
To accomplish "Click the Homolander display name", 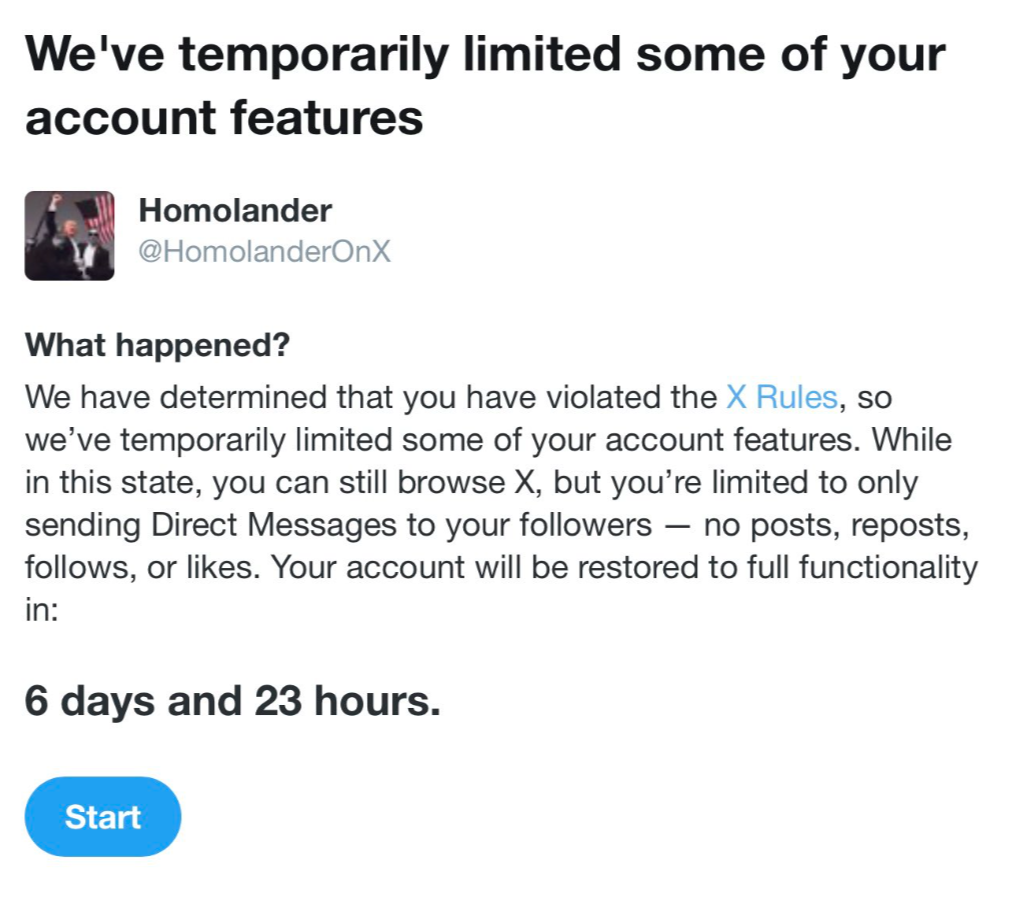I will click(235, 211).
